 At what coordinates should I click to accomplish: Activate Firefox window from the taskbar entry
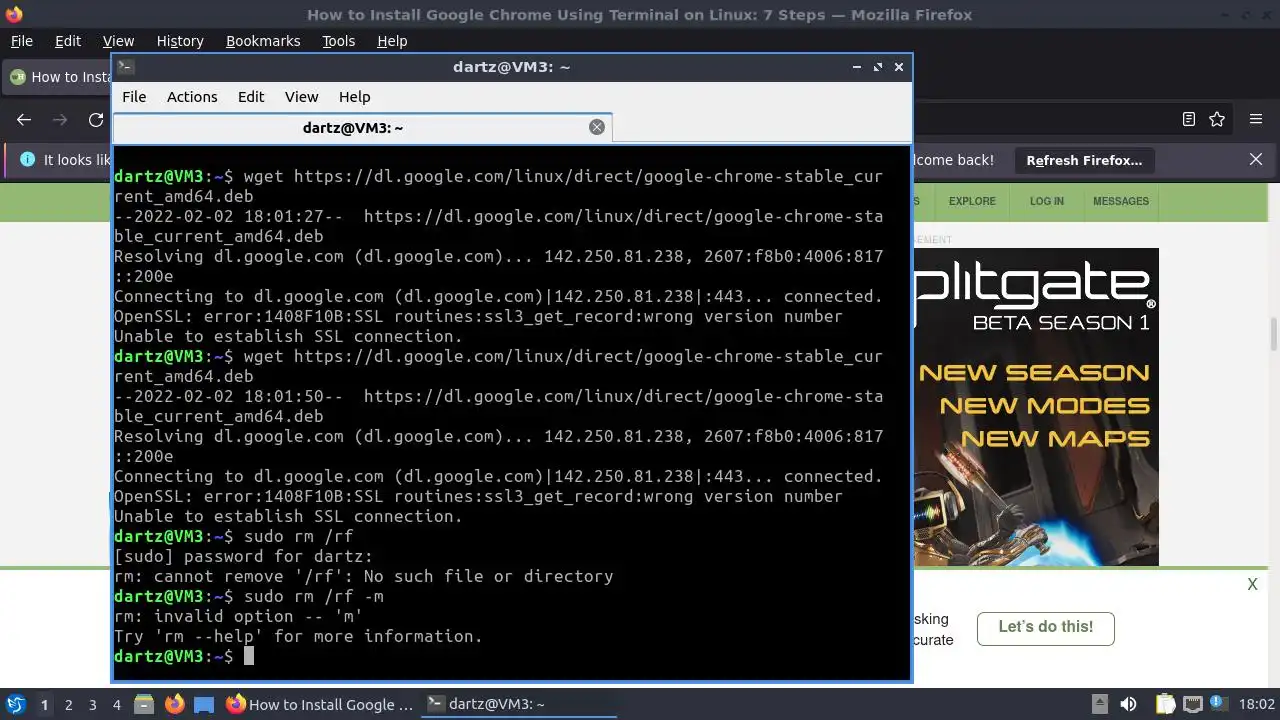[x=319, y=704]
